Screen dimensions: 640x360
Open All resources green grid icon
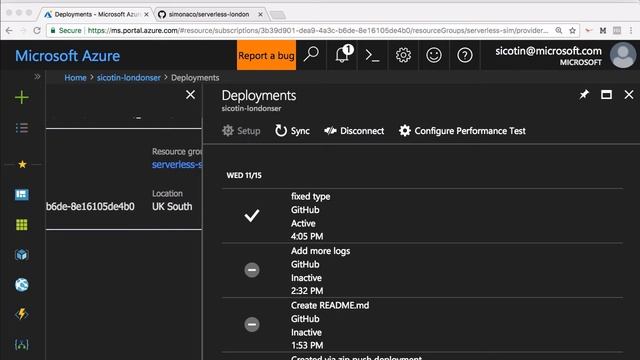click(22, 224)
